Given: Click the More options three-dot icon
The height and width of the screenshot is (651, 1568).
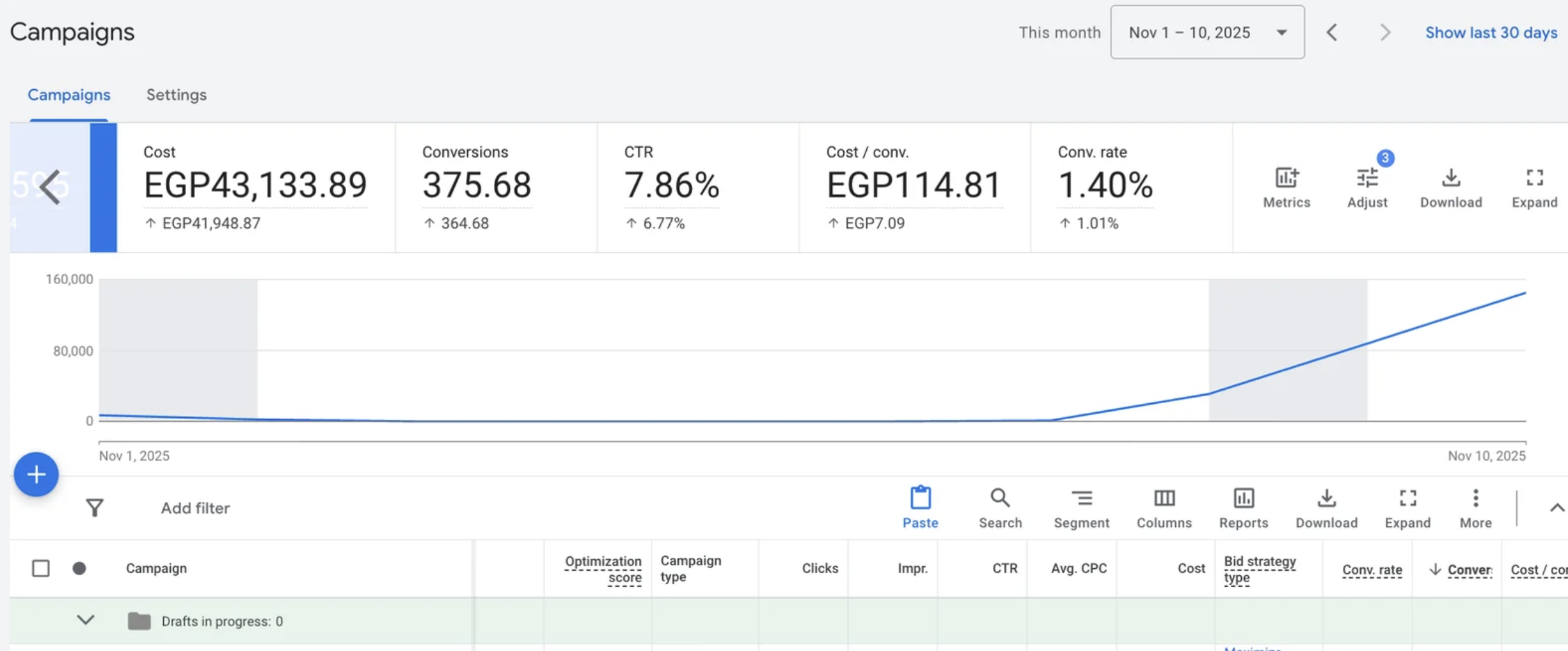Looking at the screenshot, I should pos(1475,499).
